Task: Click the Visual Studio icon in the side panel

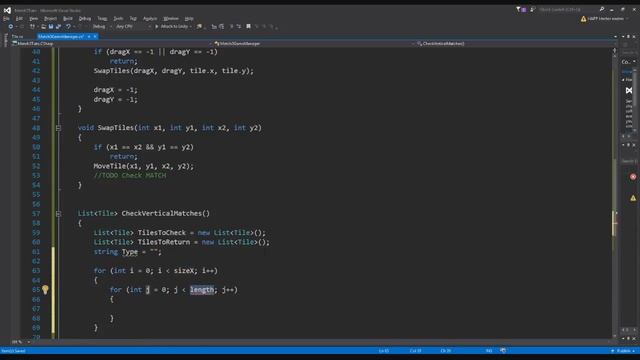Action: pos(629,91)
